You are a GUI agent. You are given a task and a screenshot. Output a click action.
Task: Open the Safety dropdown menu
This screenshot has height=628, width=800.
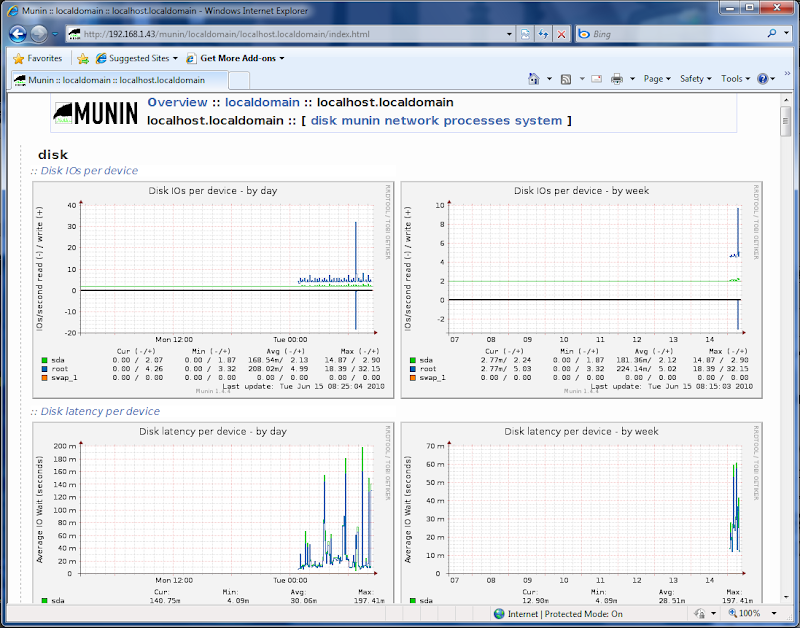(x=695, y=79)
